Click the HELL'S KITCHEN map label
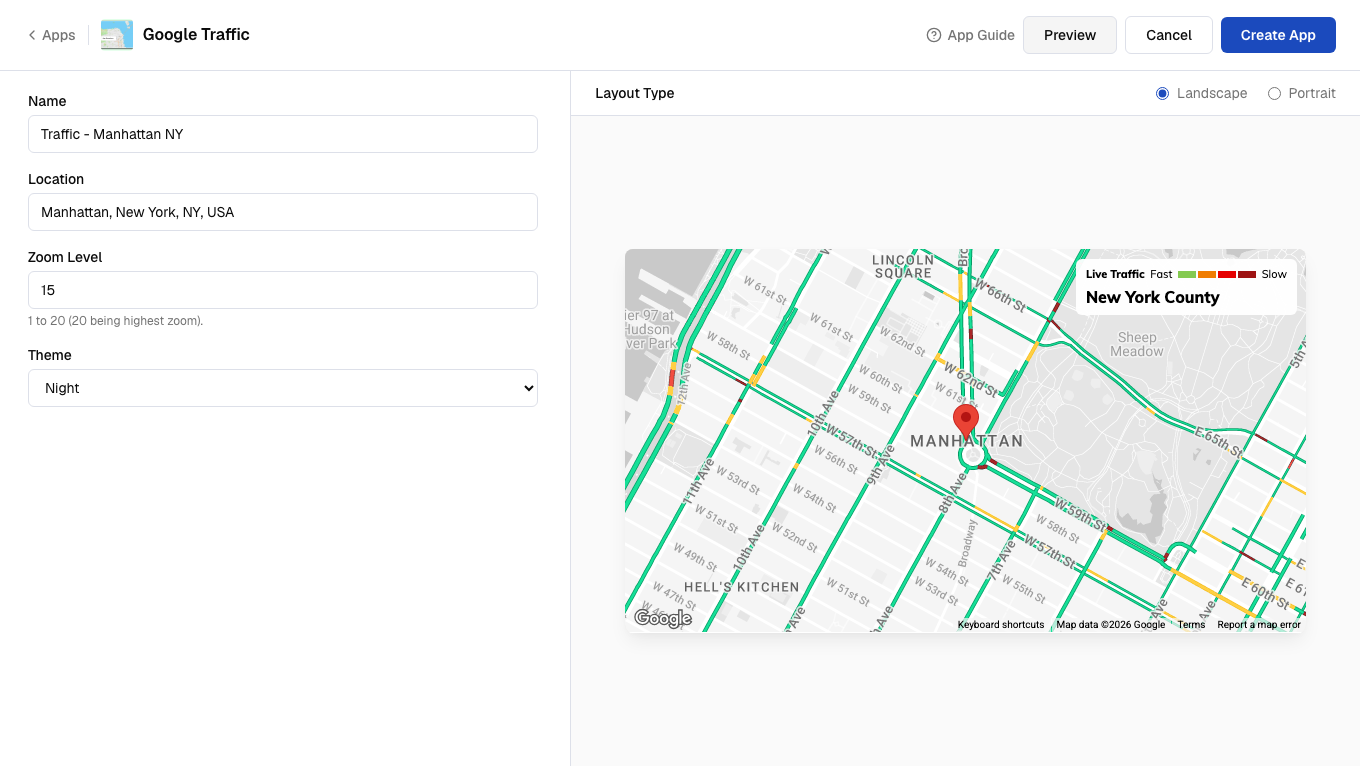This screenshot has height=768, width=1360. point(741,587)
